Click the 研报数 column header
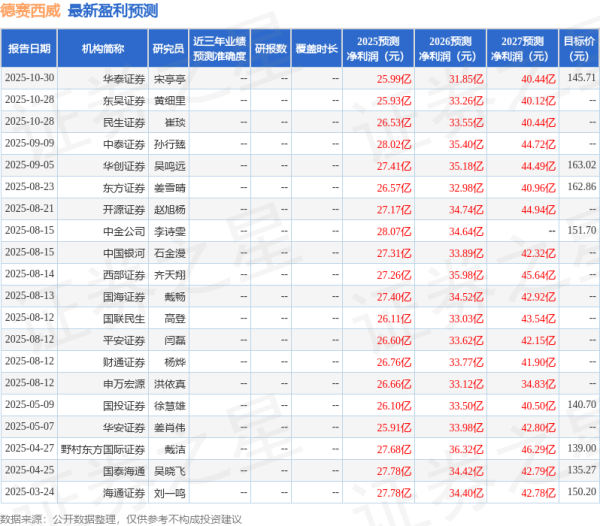This screenshot has height=526, width=600. [x=271, y=49]
